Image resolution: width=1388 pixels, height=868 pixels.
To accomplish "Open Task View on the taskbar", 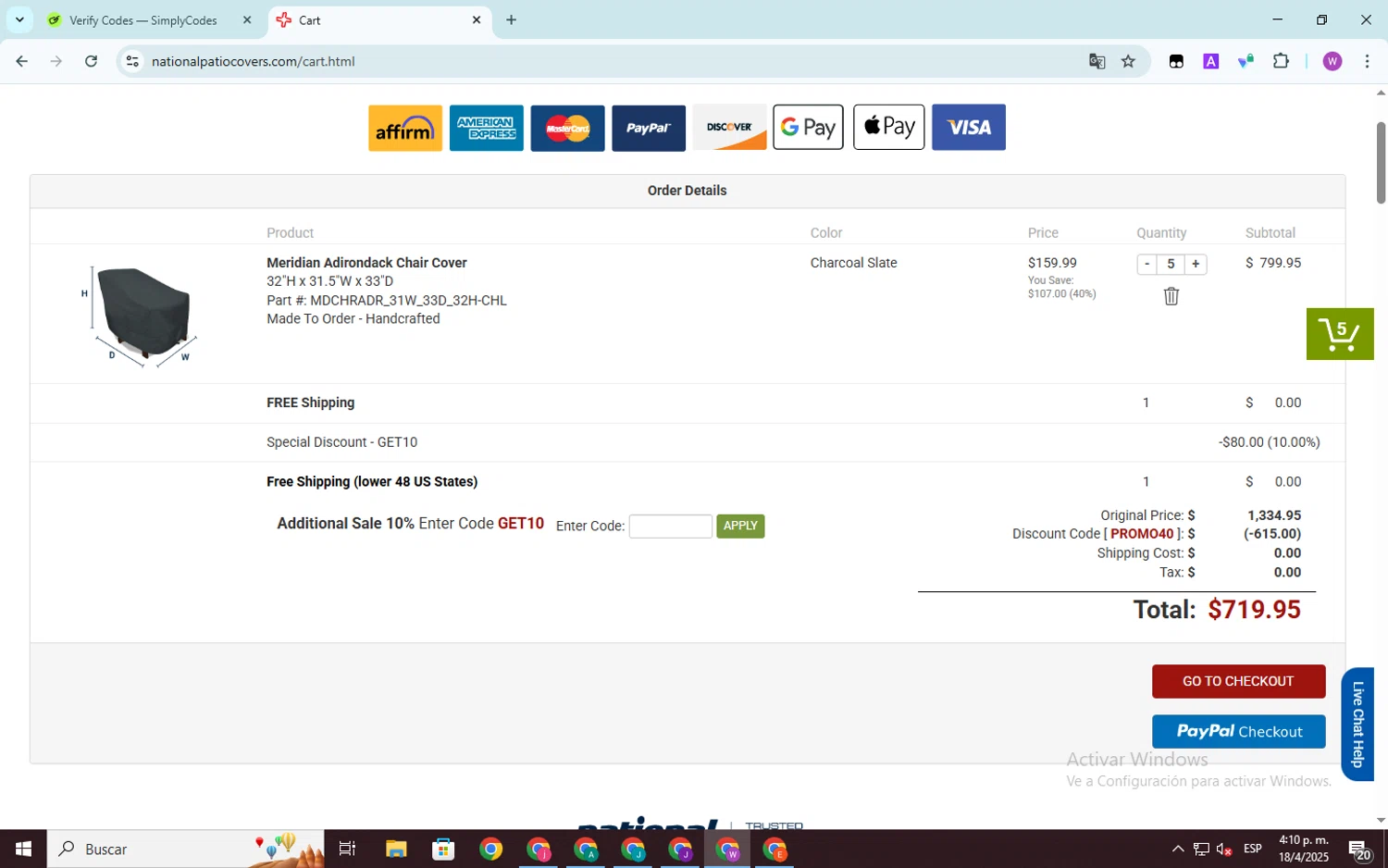I will (347, 849).
